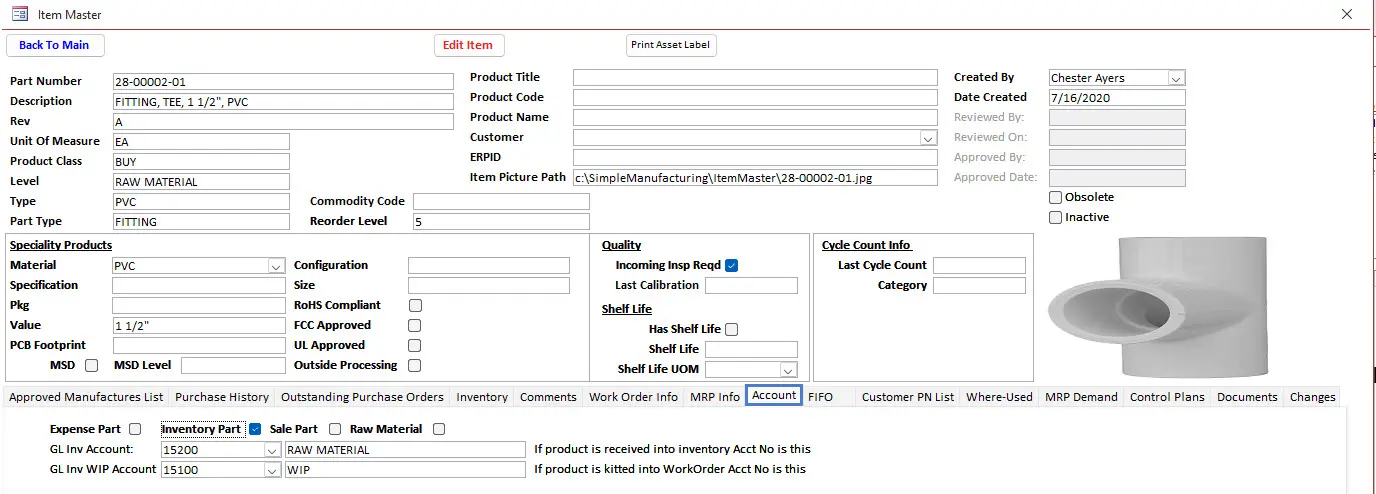Click the Unit Of Measure field
This screenshot has height=494, width=1376.
point(200,142)
